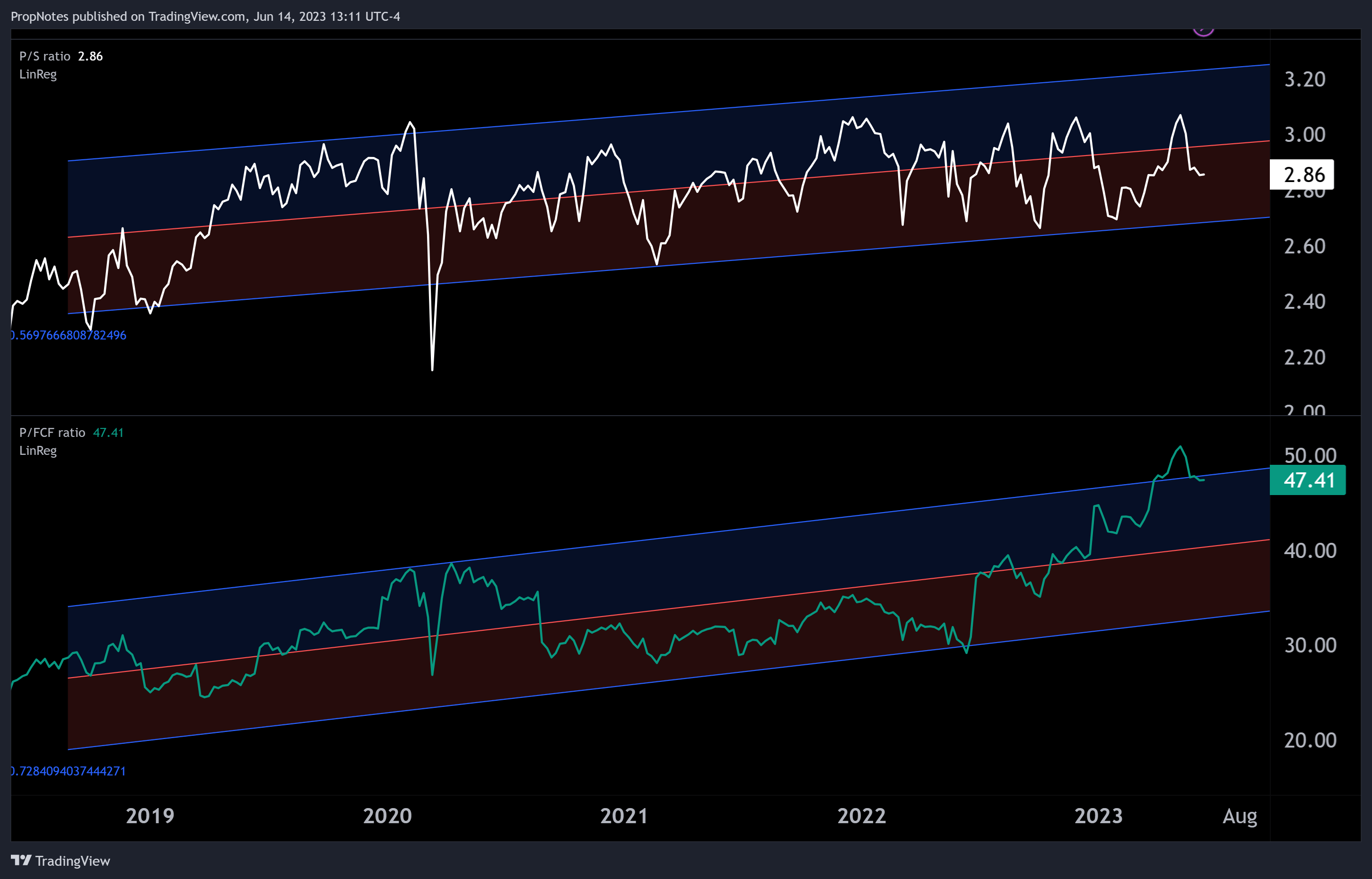
Task: Click the TradingView wordmark text
Action: 72,861
